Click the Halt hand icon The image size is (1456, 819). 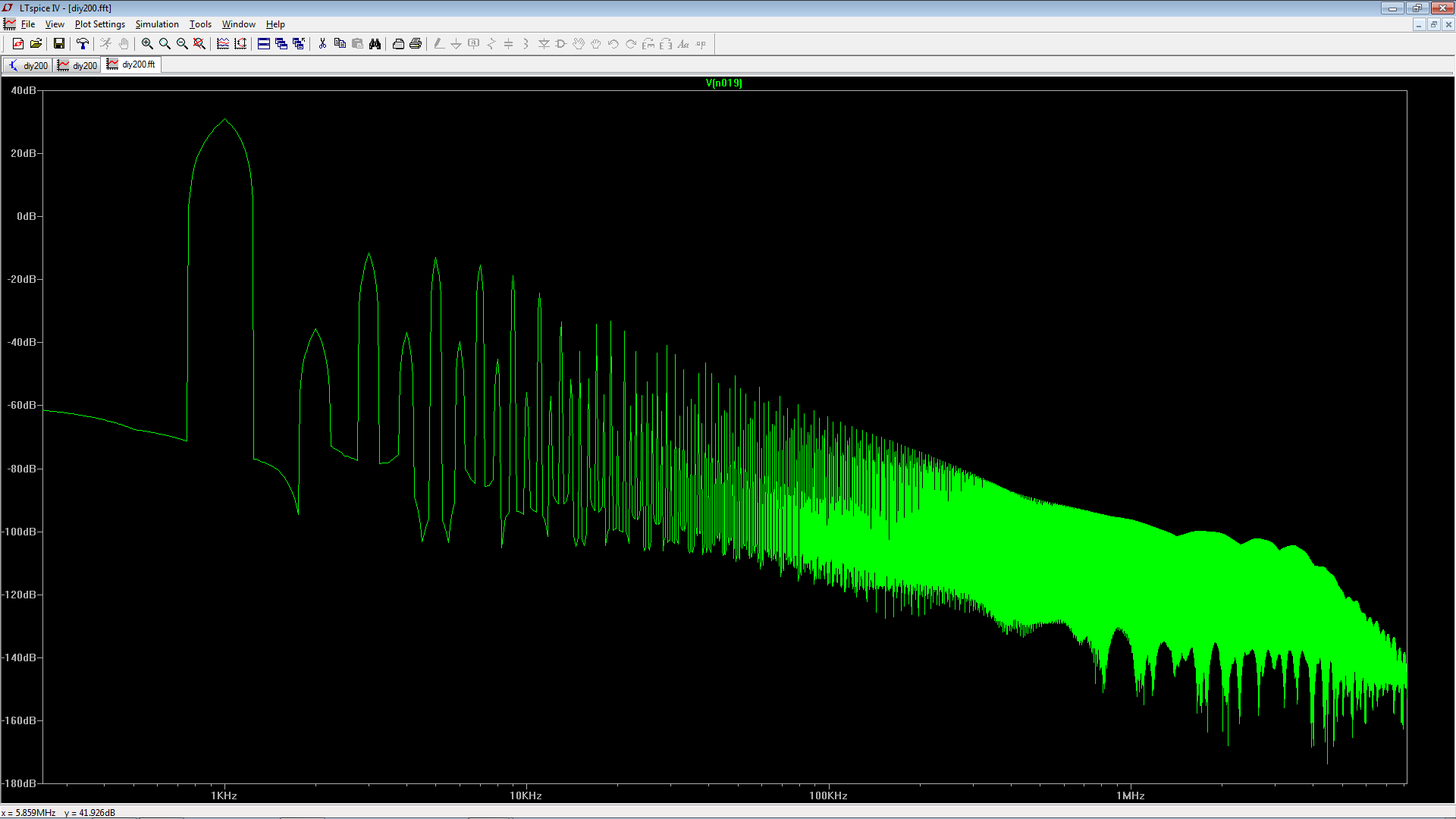124,44
